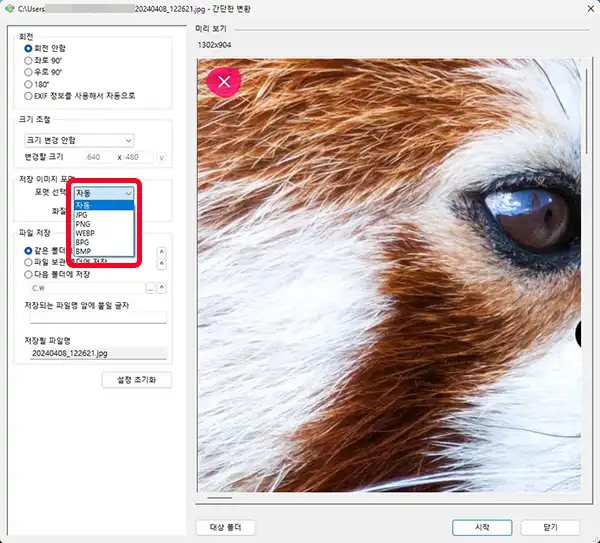
Task: Click the 480 height input field
Action: click(138, 157)
